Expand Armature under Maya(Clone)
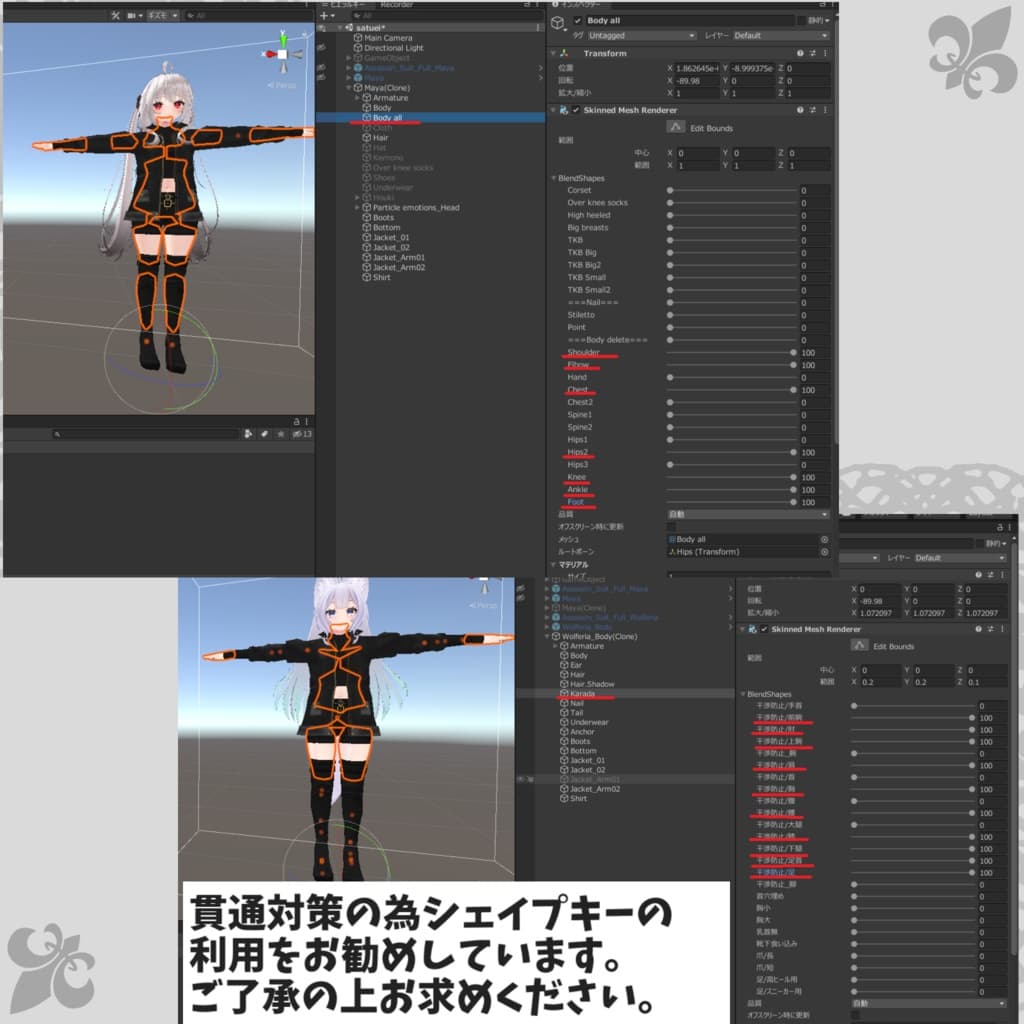Image resolution: width=1024 pixels, height=1024 pixels. (x=357, y=98)
